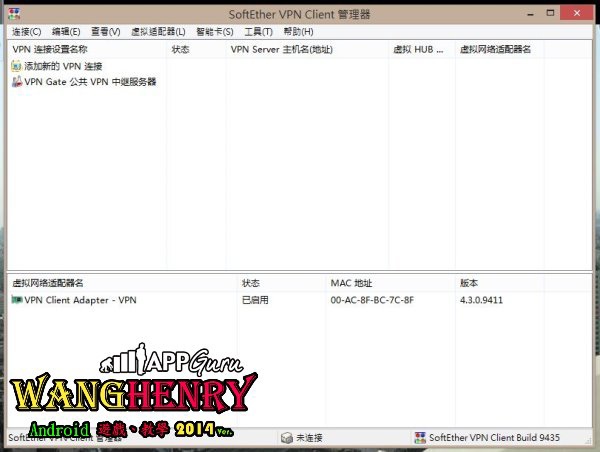Open the 查看(V) menu
This screenshot has height=452, width=600.
(x=106, y=32)
